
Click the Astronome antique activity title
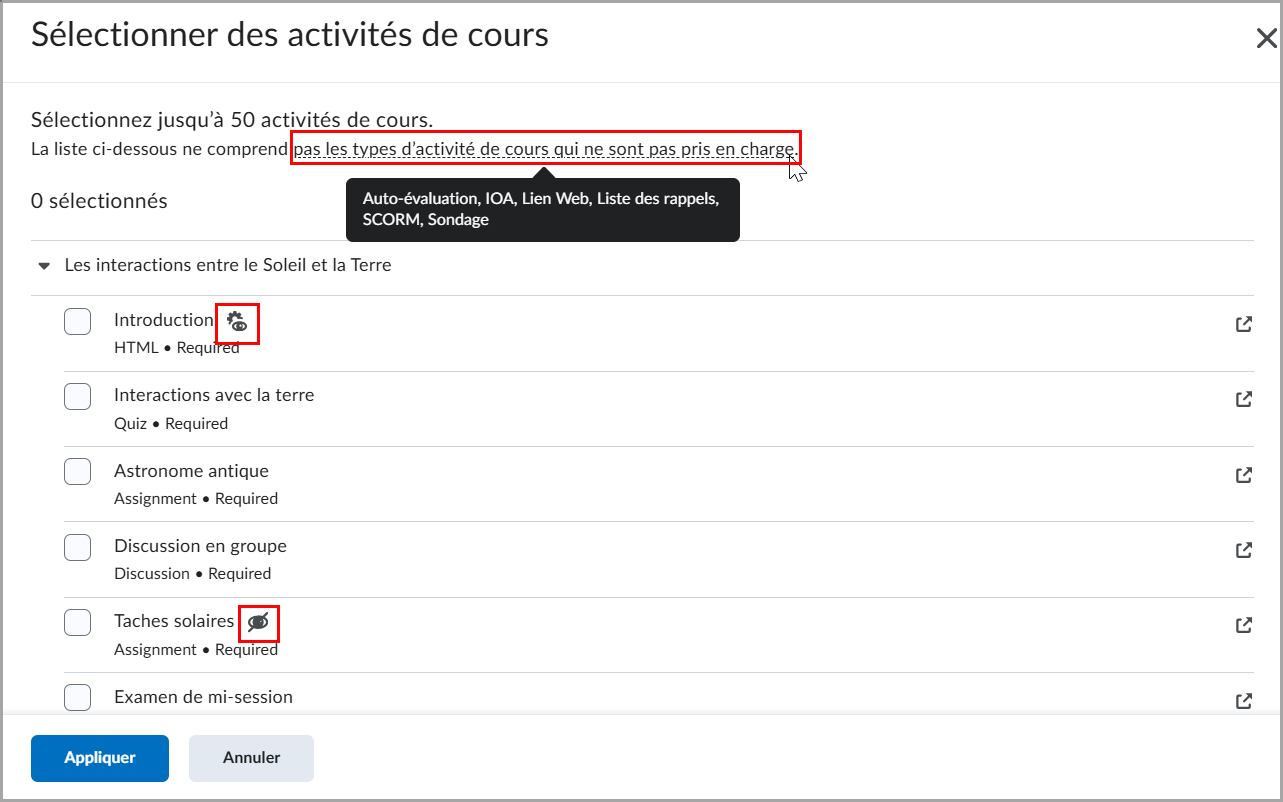[x=191, y=470]
